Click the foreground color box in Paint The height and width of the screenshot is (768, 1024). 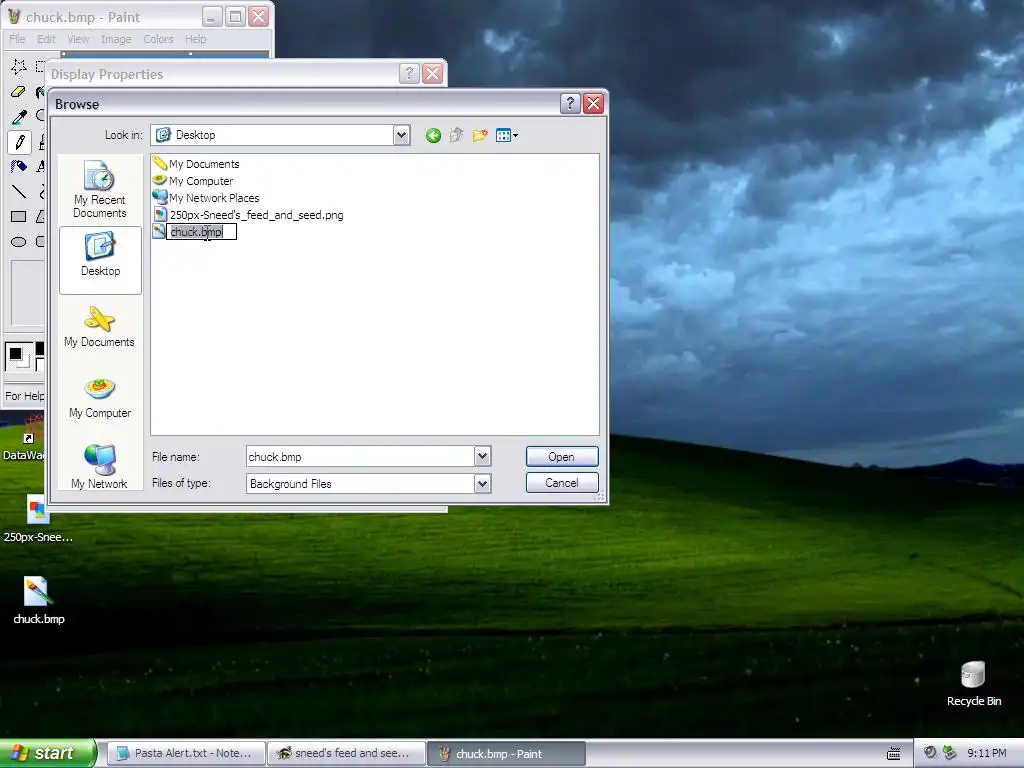(16, 355)
